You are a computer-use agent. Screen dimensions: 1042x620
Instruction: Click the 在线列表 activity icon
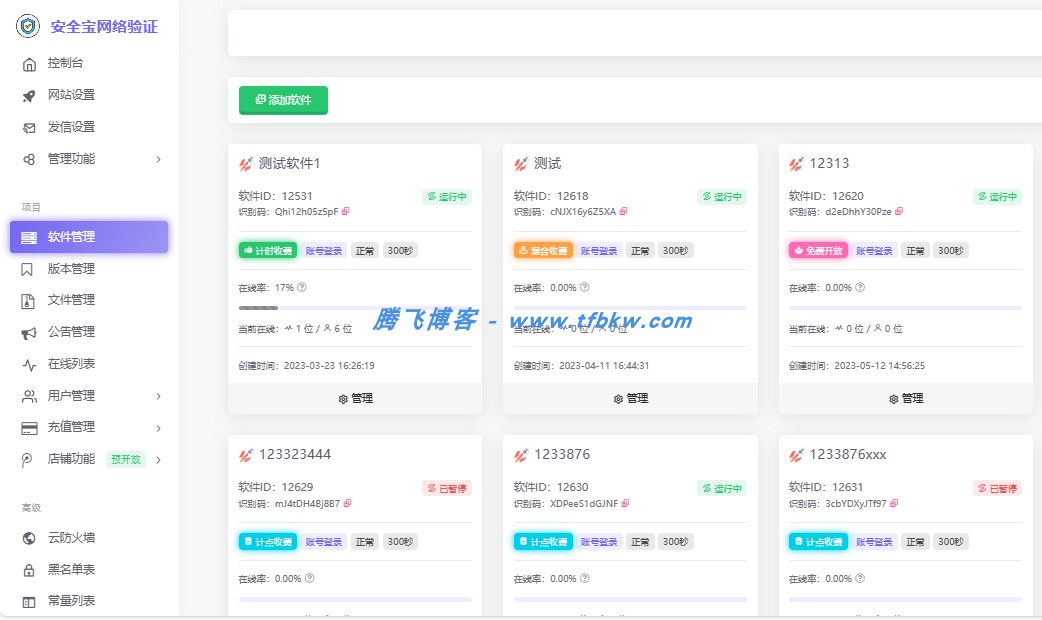point(30,363)
